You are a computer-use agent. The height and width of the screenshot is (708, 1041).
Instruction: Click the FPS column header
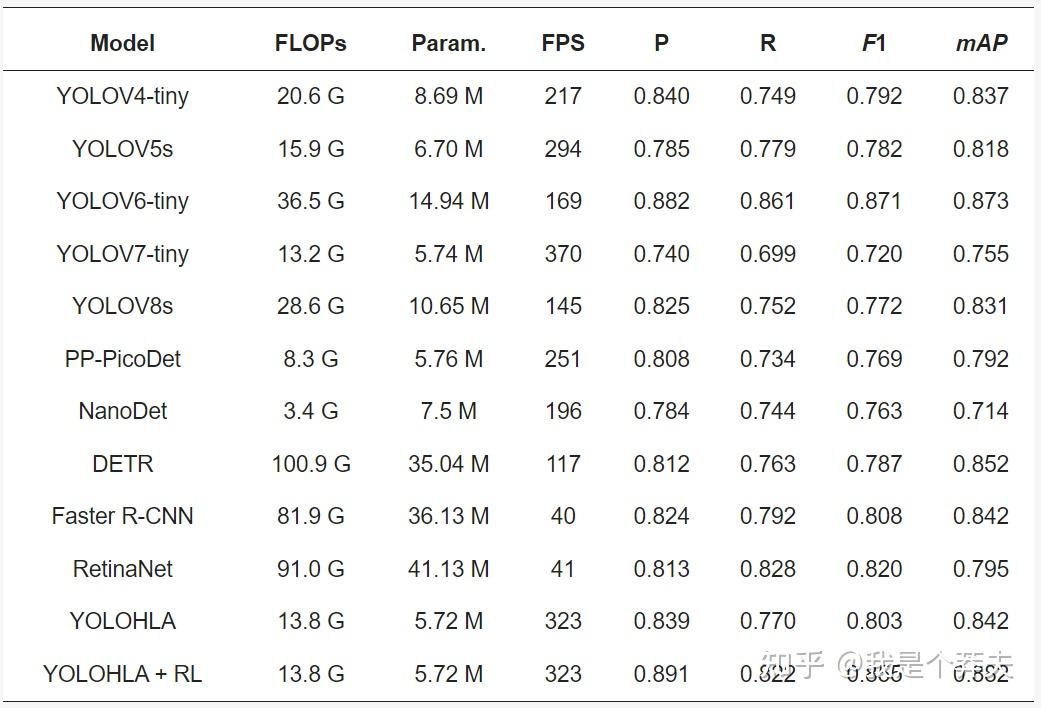[563, 43]
